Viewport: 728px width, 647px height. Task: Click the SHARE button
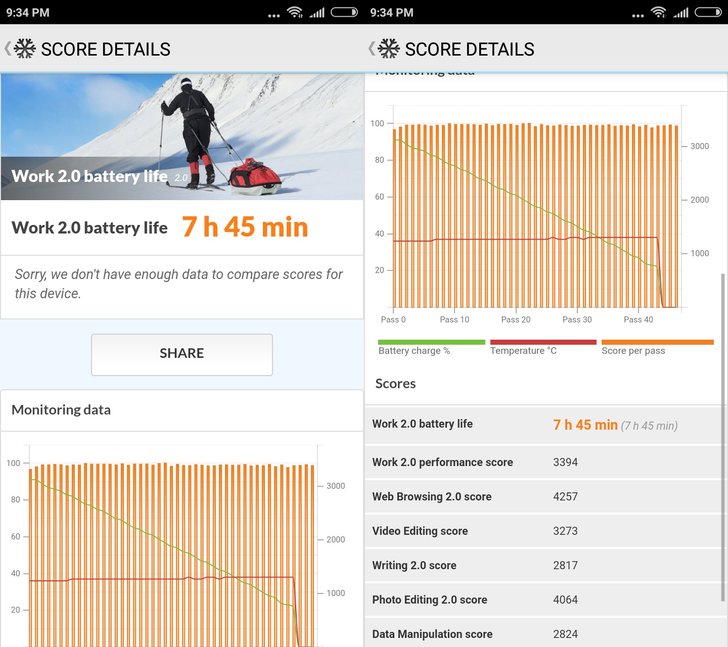tap(182, 354)
